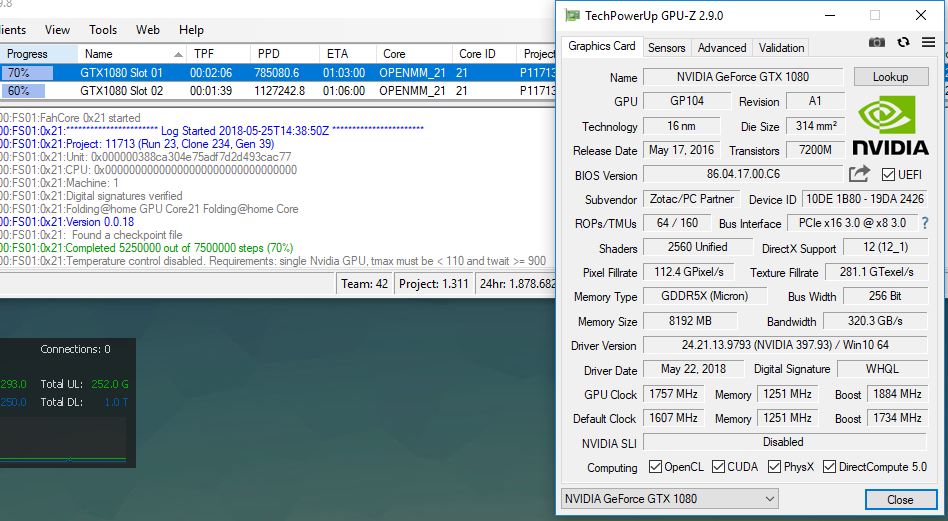Click the GPU-Z refresh icon
Screen dimensions: 948x521
903,42
